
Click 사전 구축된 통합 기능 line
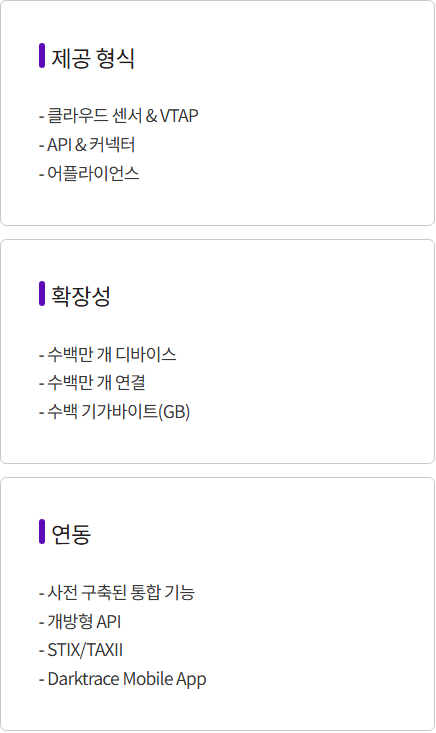pyautogui.click(x=117, y=592)
